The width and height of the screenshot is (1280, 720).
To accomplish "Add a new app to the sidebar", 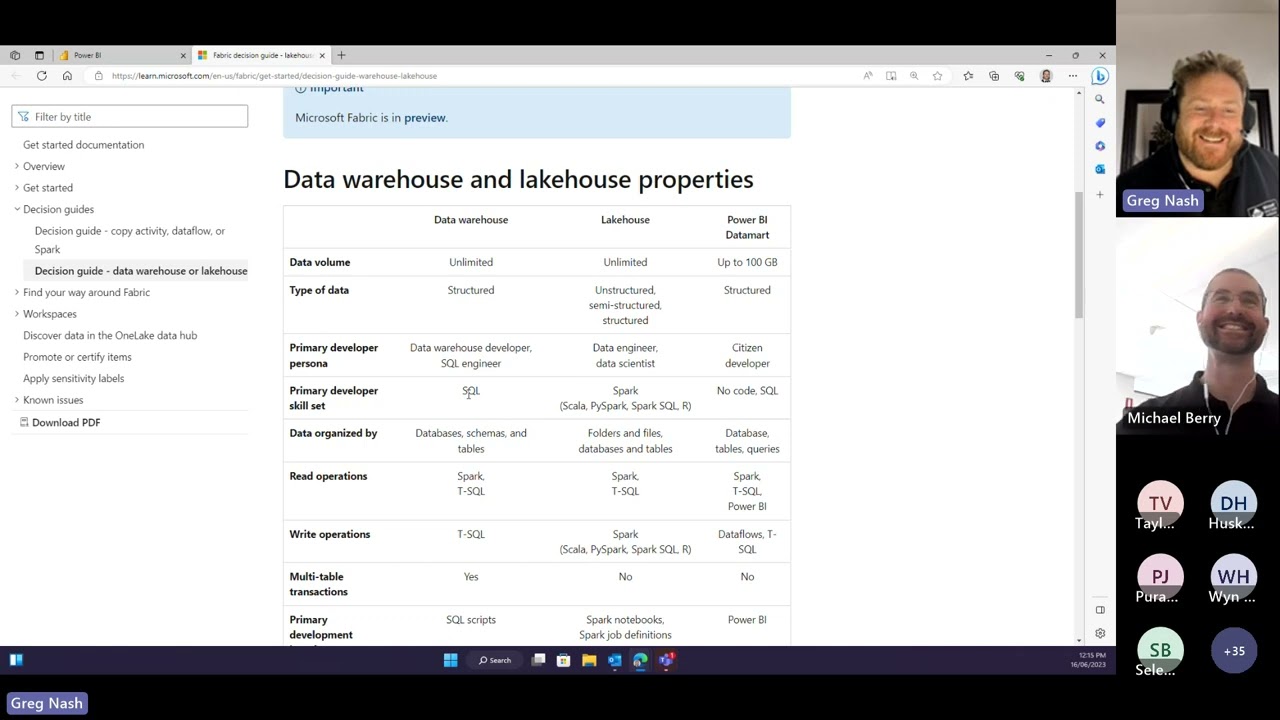I will (1100, 195).
